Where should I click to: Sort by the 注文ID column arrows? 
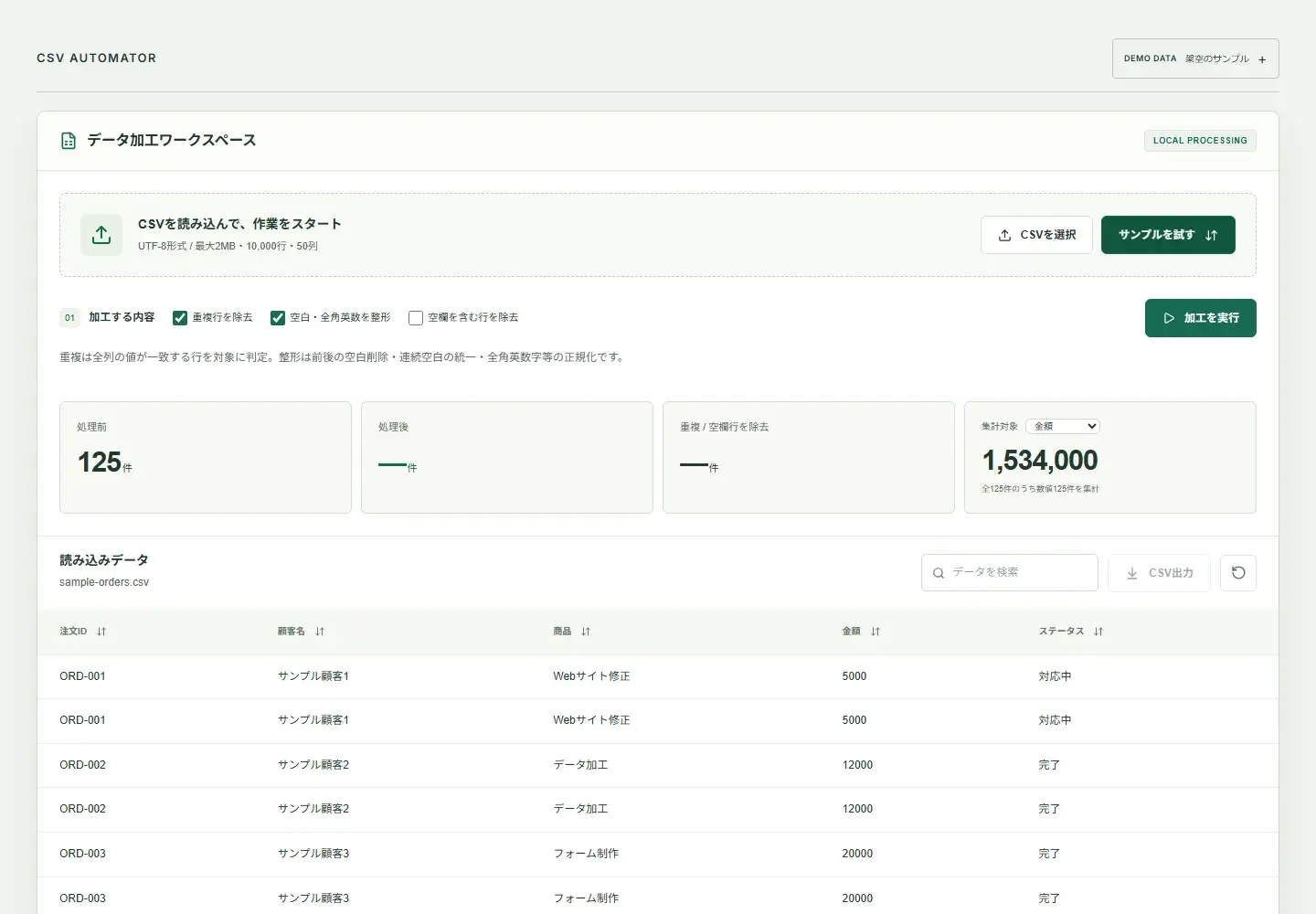click(x=101, y=632)
